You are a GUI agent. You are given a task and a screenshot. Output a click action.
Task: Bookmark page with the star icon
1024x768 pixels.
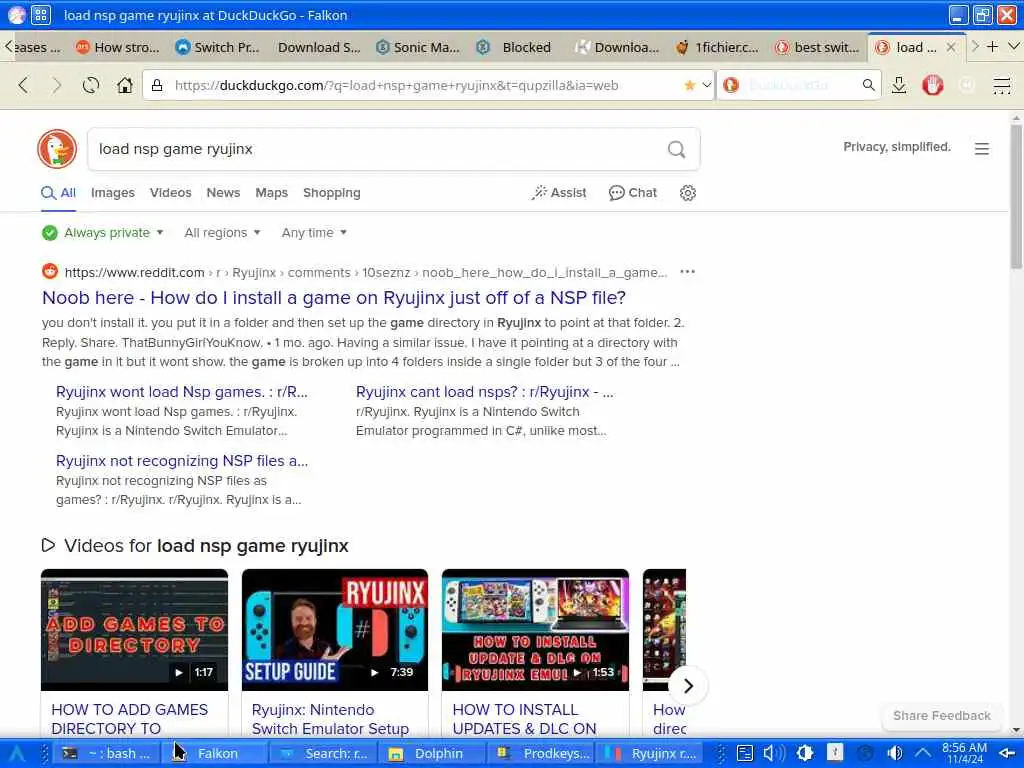coord(689,85)
